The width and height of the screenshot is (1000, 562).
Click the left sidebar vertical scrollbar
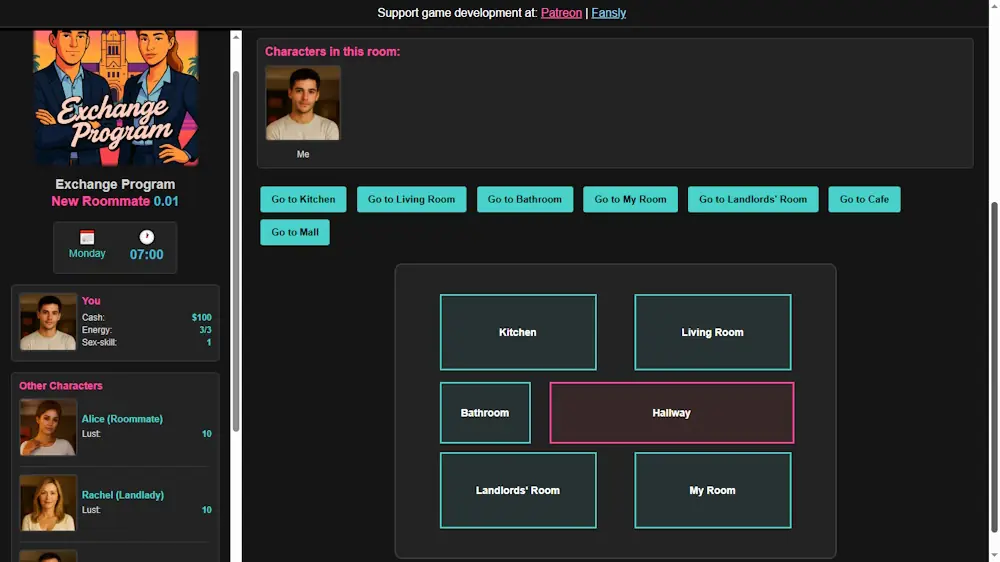[236, 250]
